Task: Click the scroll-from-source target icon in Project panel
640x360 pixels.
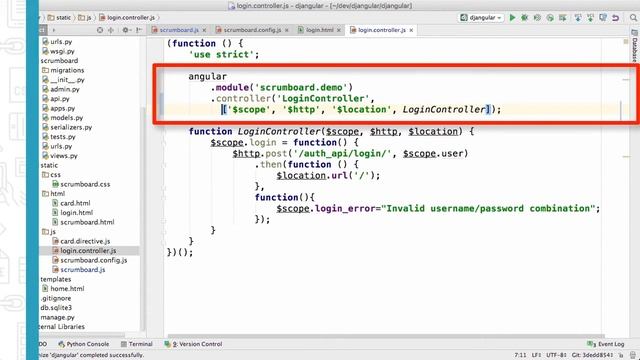Action: point(100,30)
